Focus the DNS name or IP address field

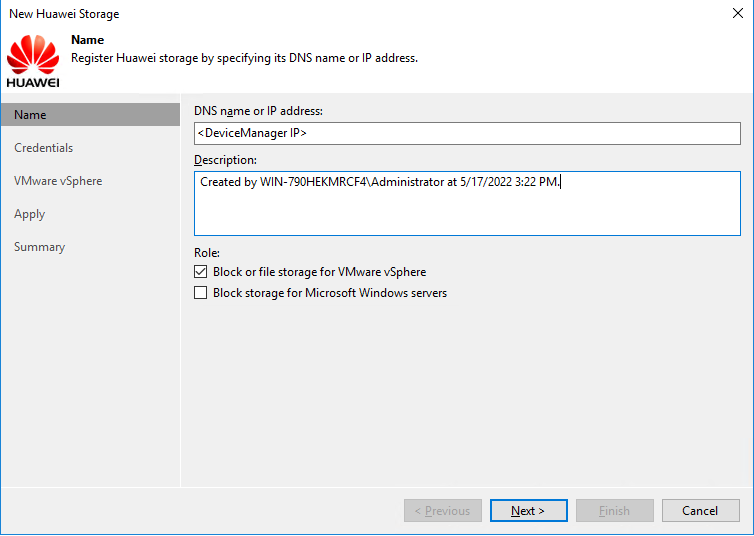(x=467, y=133)
